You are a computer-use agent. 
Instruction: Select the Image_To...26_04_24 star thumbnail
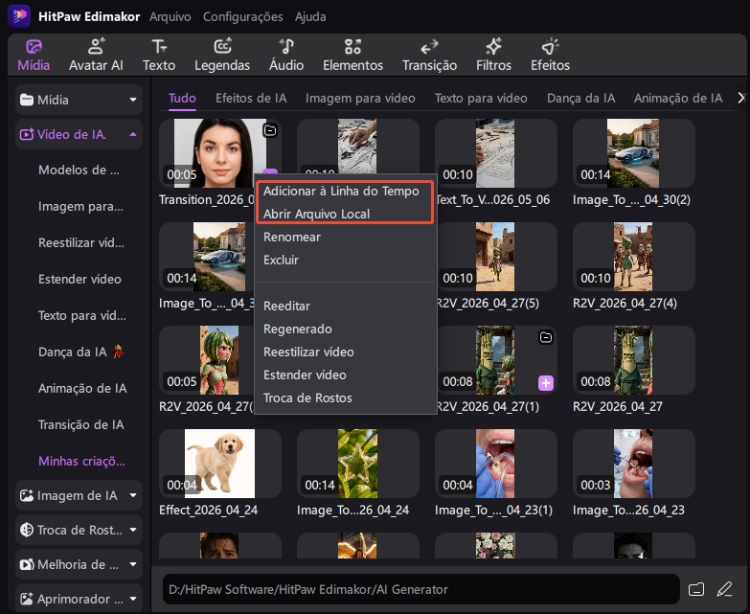point(358,463)
